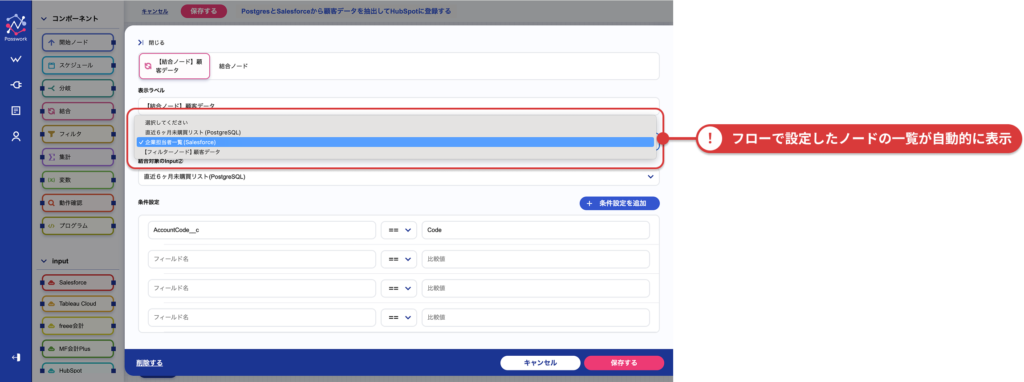Choose 【フィルターノード】顧客データ option
This screenshot has width=1024, height=382.
(182, 151)
